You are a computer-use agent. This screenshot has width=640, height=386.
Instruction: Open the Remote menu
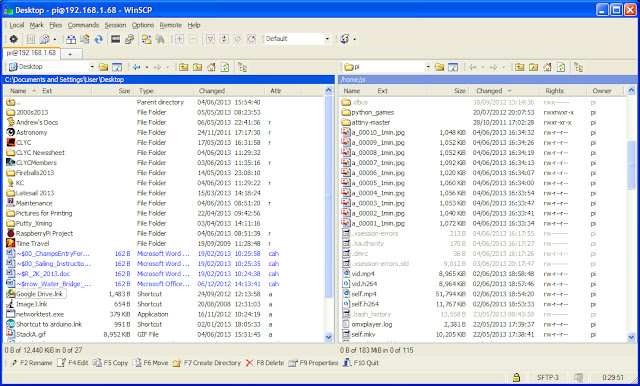[x=171, y=25]
